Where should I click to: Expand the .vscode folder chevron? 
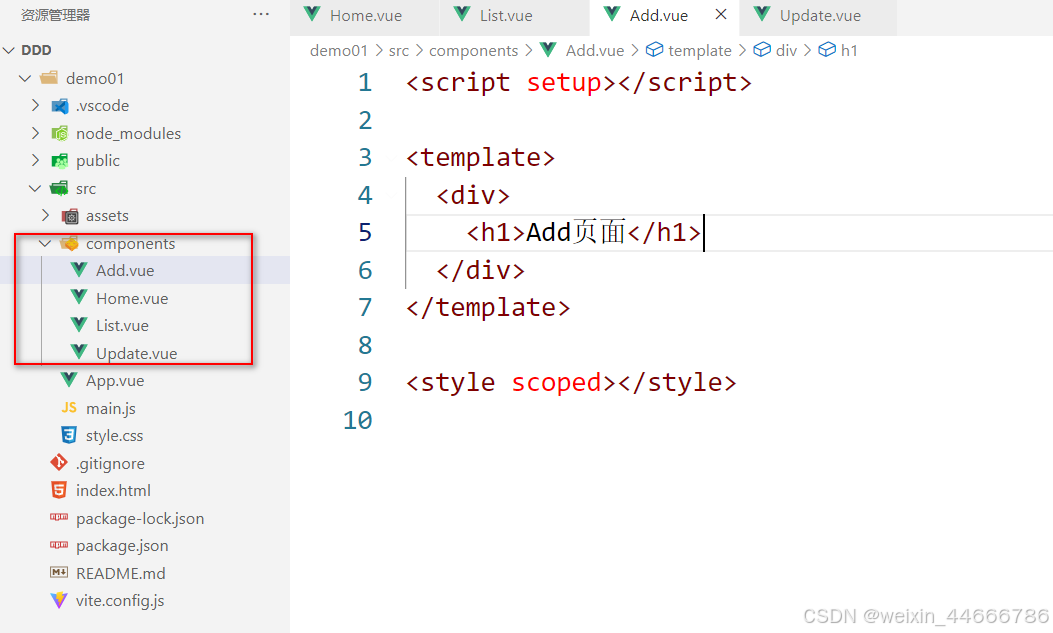(x=36, y=105)
